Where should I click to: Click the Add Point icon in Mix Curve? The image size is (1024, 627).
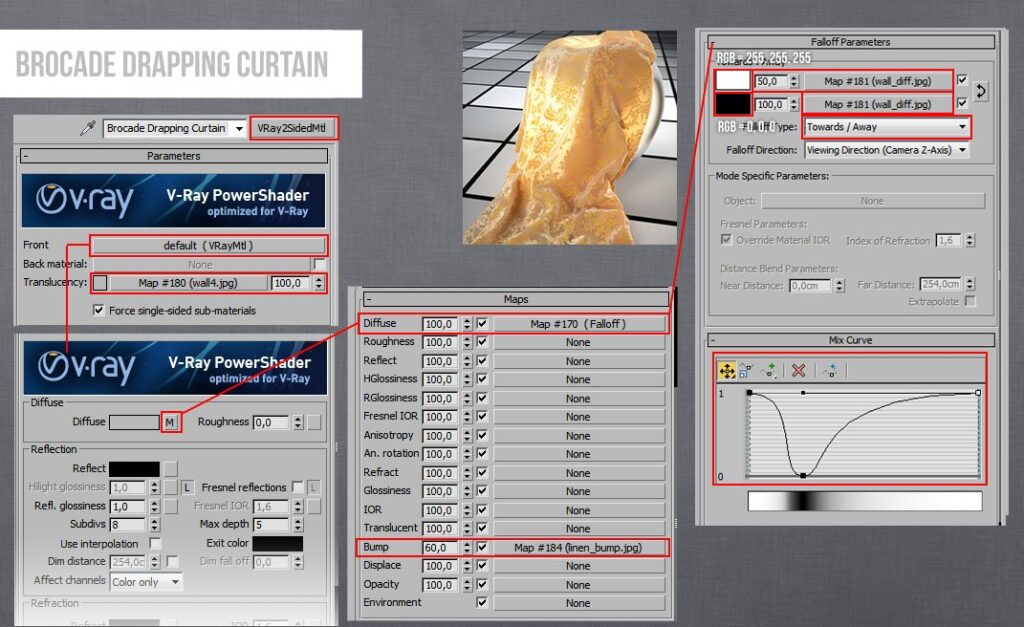pyautogui.click(x=768, y=370)
